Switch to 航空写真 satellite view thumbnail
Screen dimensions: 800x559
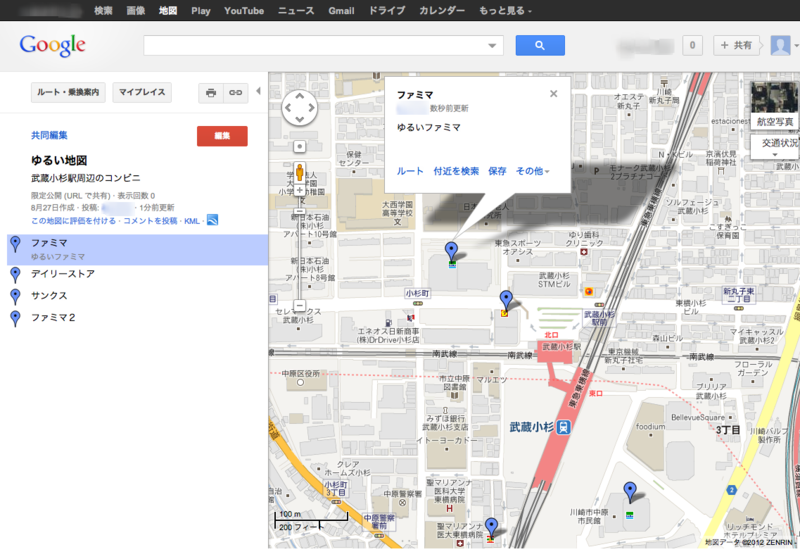pos(775,106)
